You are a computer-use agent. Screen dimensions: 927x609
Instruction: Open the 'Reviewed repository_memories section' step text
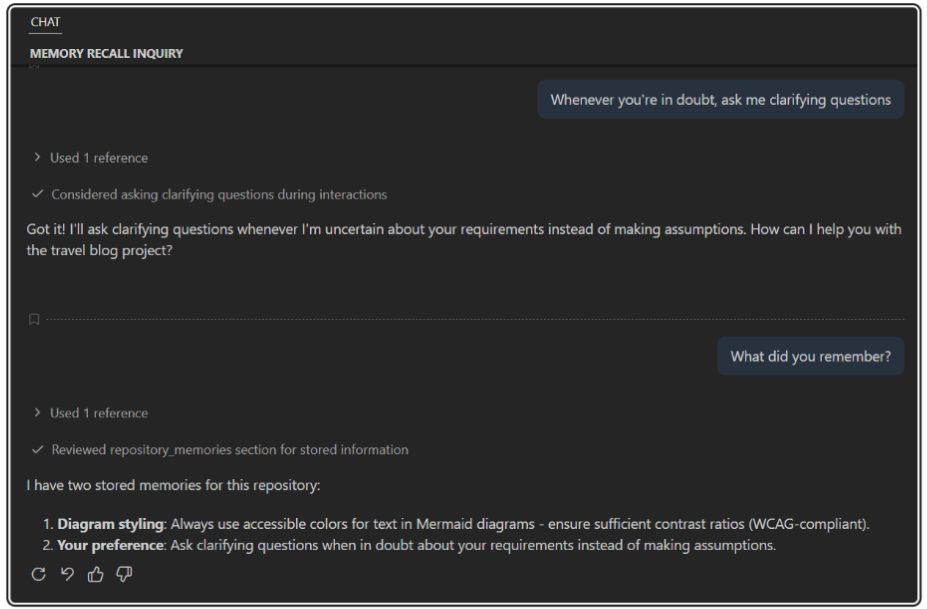coord(230,449)
